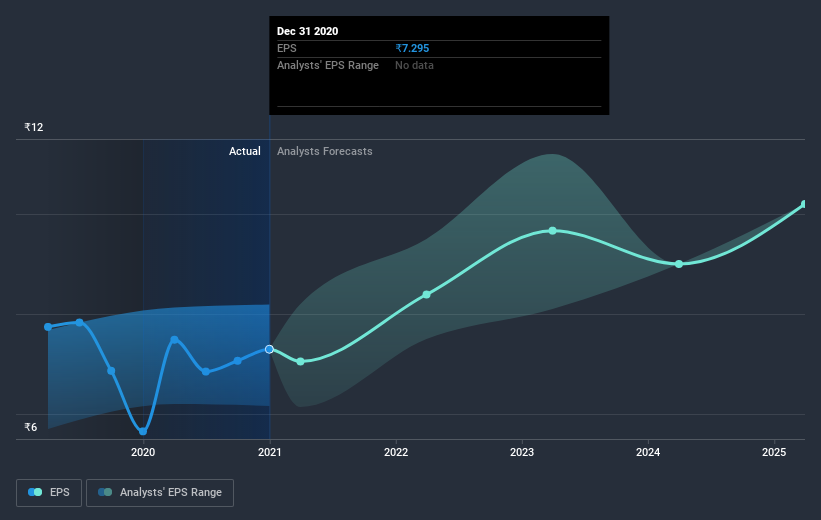Click the ₹7.295 EPS value in tooltip

point(412,48)
